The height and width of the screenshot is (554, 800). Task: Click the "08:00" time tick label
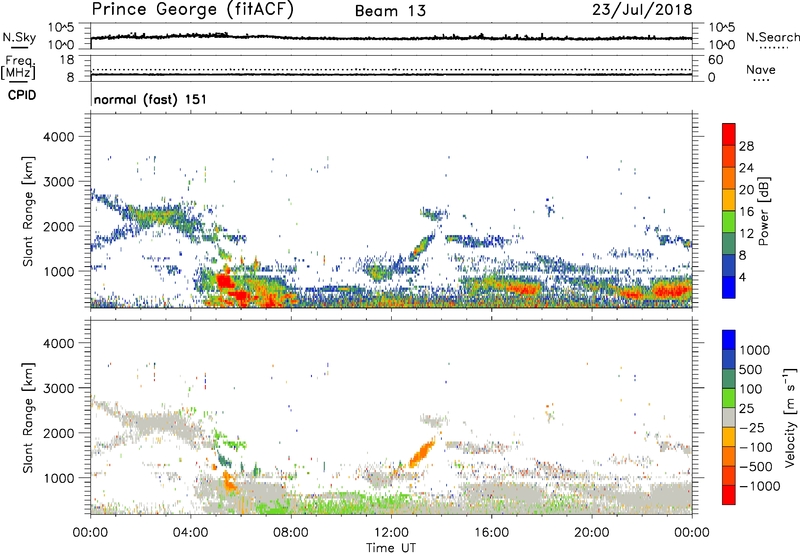pos(291,533)
